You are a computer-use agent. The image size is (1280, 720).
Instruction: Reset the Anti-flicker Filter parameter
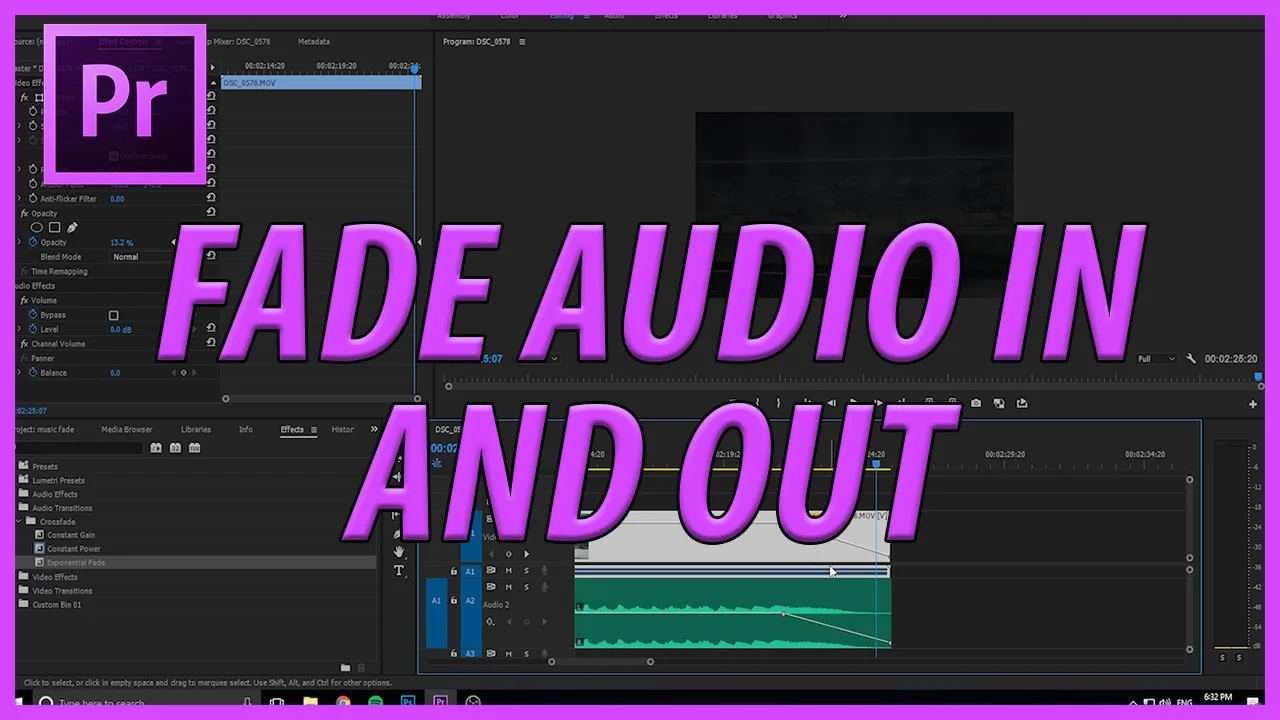pyautogui.click(x=211, y=198)
